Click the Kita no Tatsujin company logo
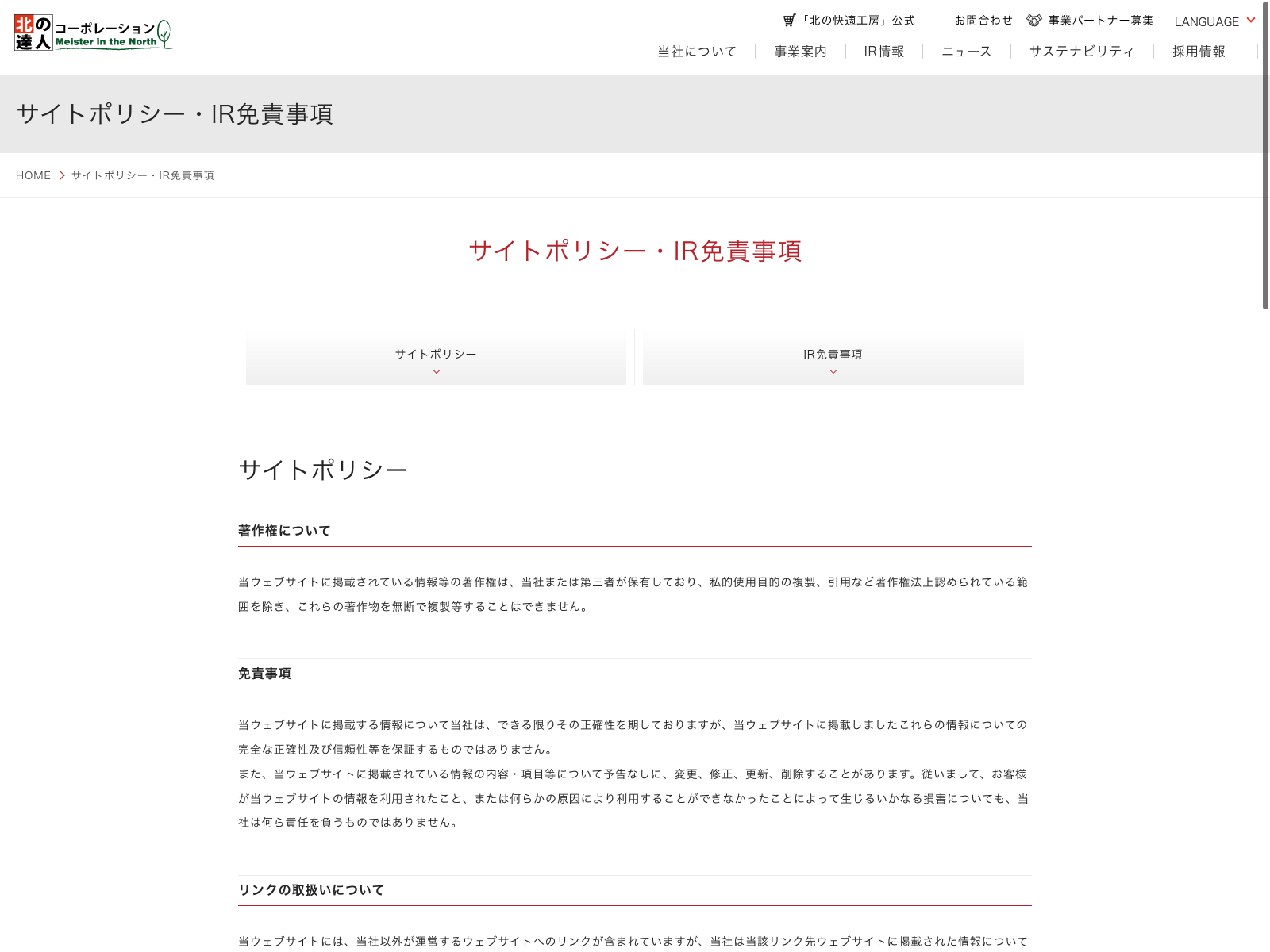Screen dimensions: 1270x952 point(93,33)
